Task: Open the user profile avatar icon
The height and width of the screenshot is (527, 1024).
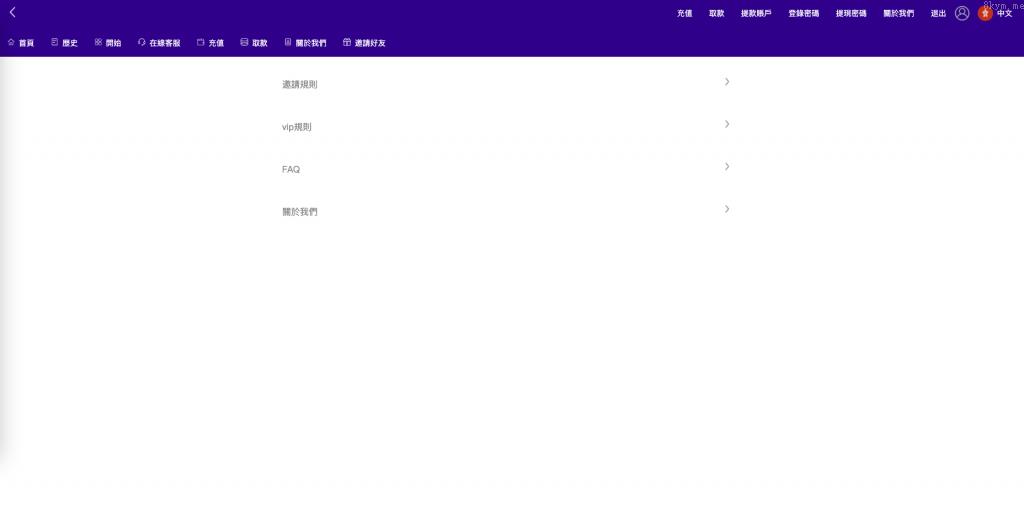Action: (x=962, y=13)
